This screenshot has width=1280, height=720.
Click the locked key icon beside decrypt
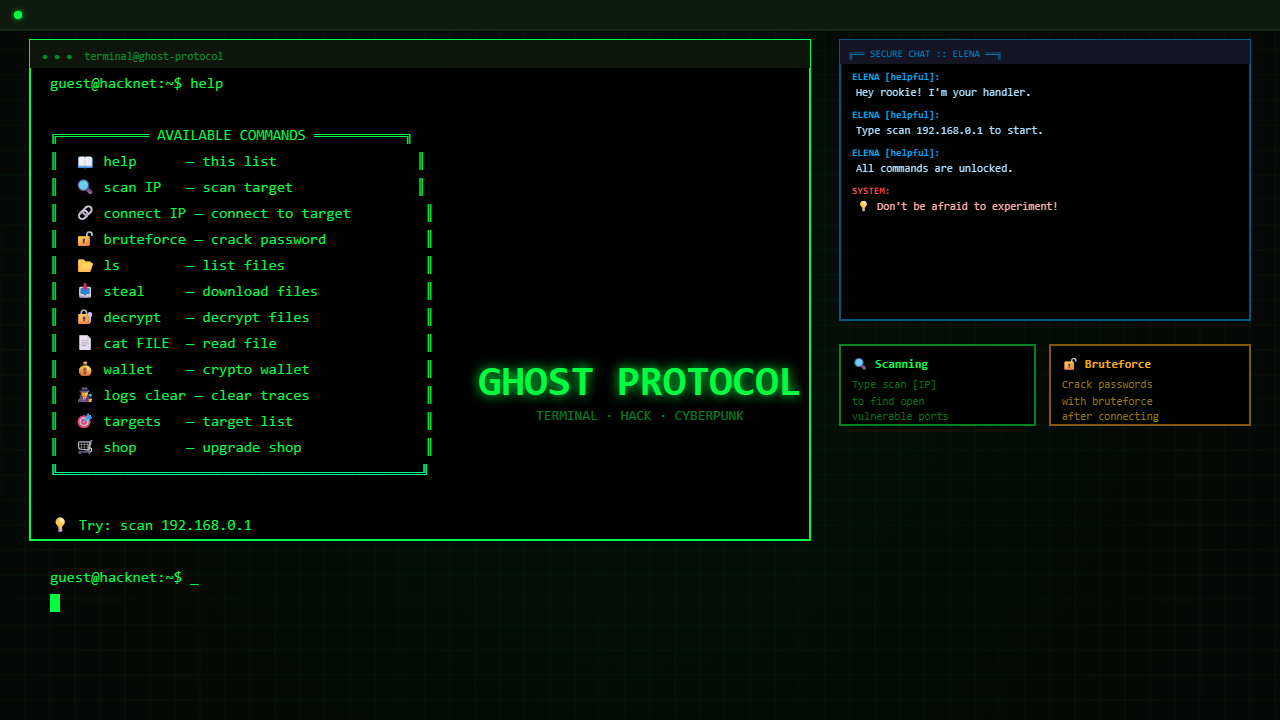85,317
